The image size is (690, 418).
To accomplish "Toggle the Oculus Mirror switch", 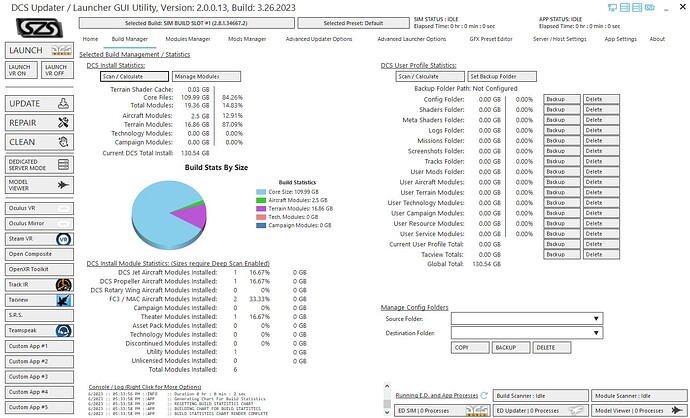I will pos(63,224).
